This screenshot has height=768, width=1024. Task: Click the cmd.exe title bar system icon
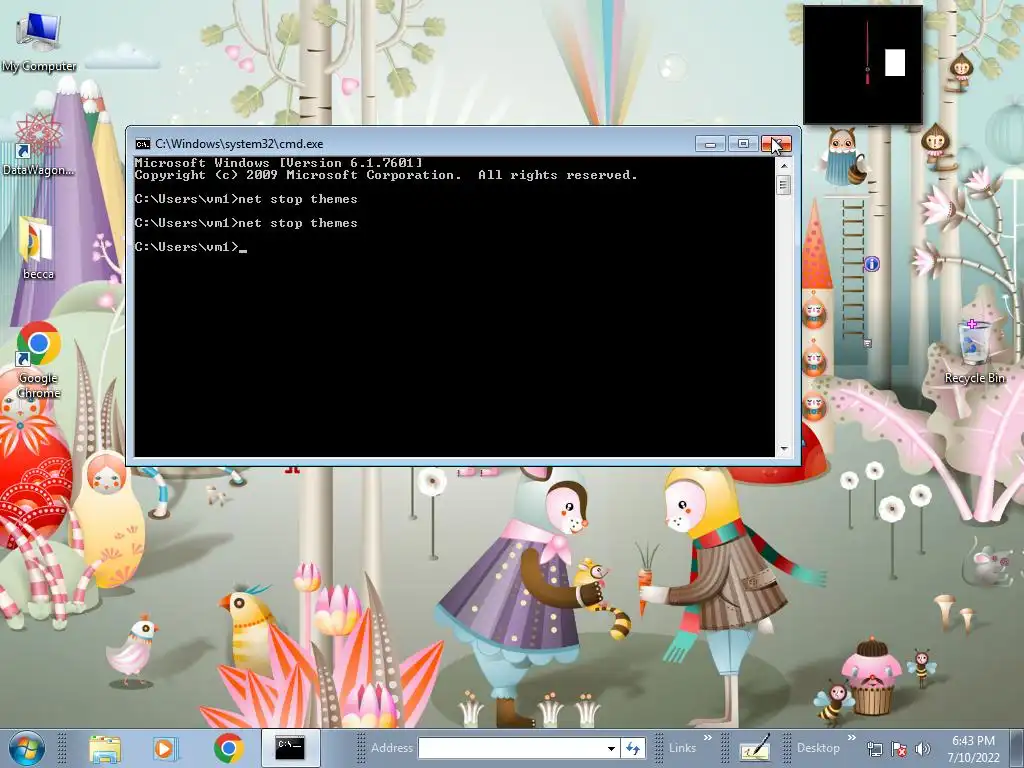coord(142,144)
